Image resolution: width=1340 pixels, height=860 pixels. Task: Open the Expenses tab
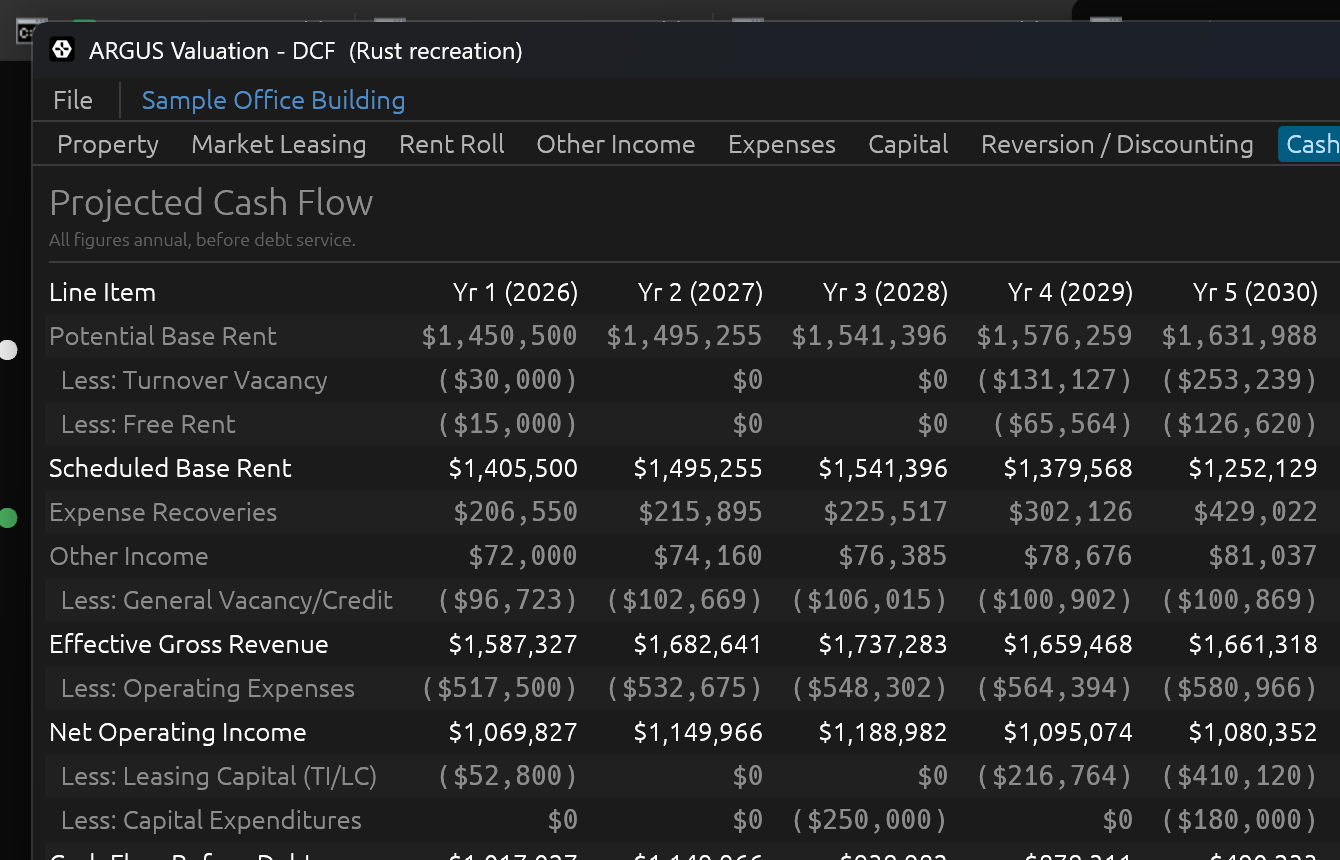click(x=782, y=144)
